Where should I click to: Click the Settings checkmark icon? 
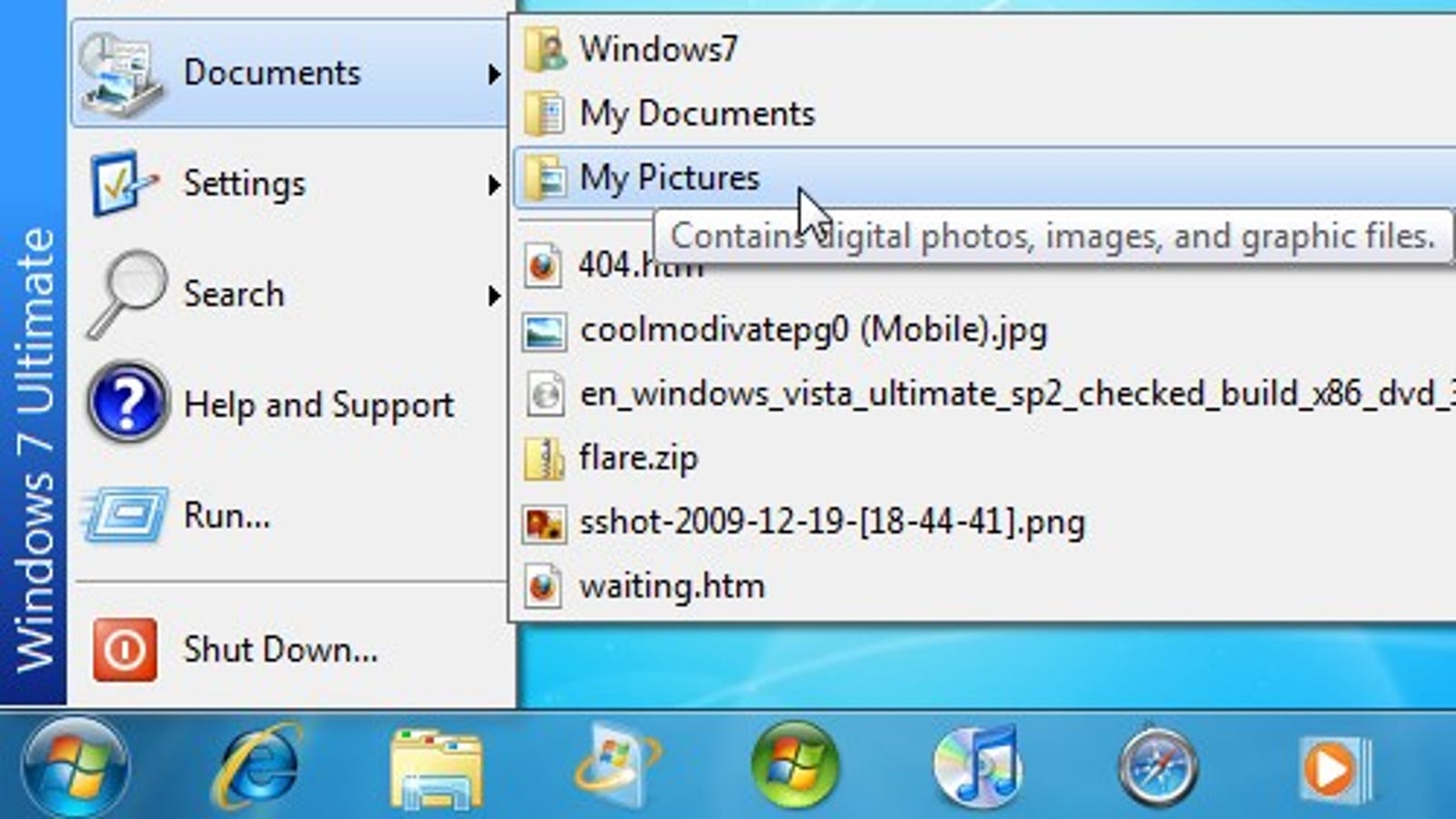pyautogui.click(x=123, y=183)
